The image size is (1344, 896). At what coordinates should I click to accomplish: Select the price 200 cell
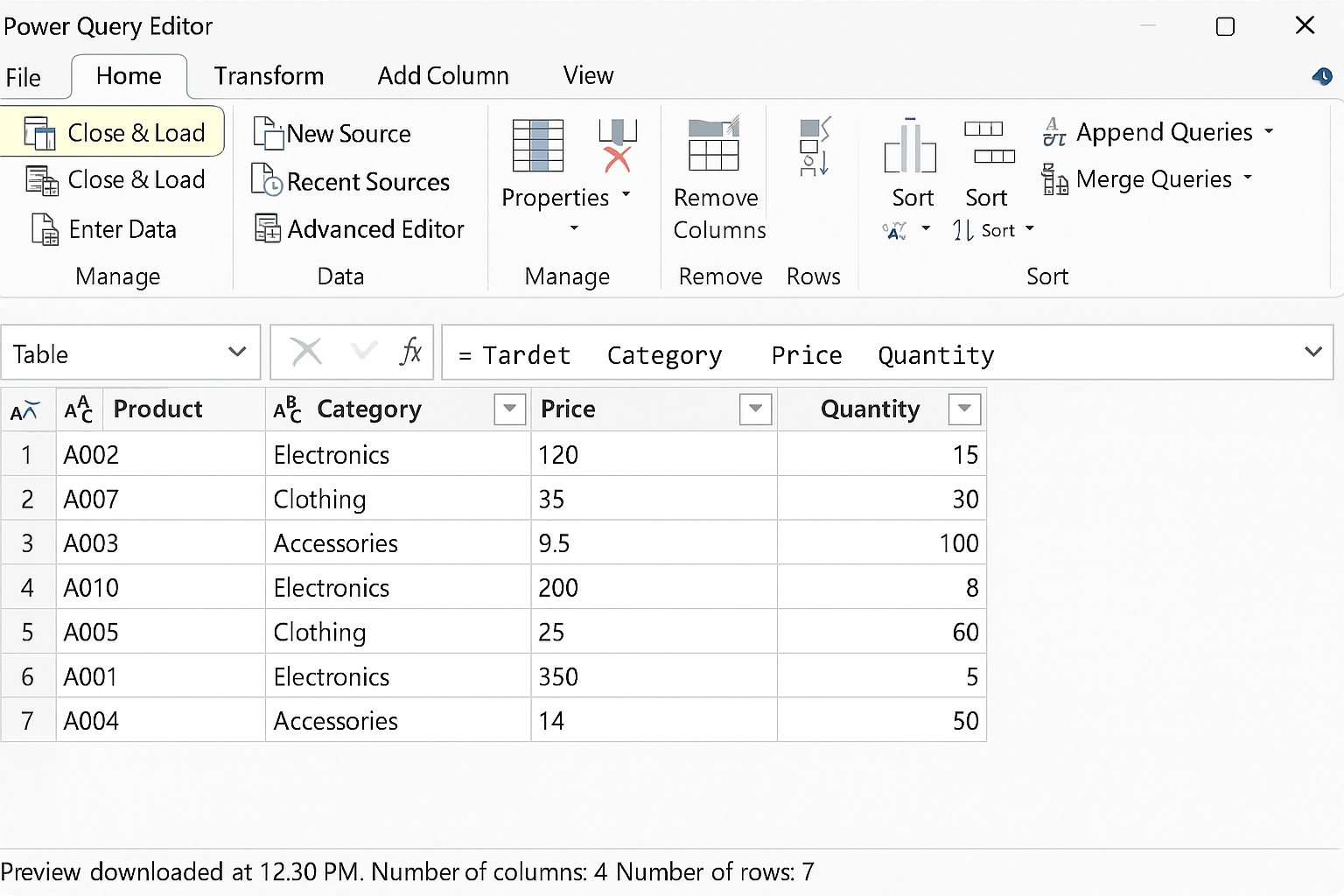(654, 587)
